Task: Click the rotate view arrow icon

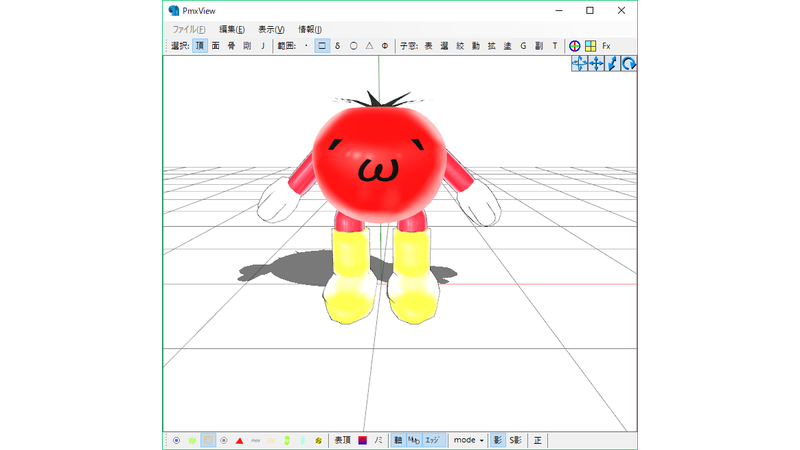Action: (x=629, y=64)
